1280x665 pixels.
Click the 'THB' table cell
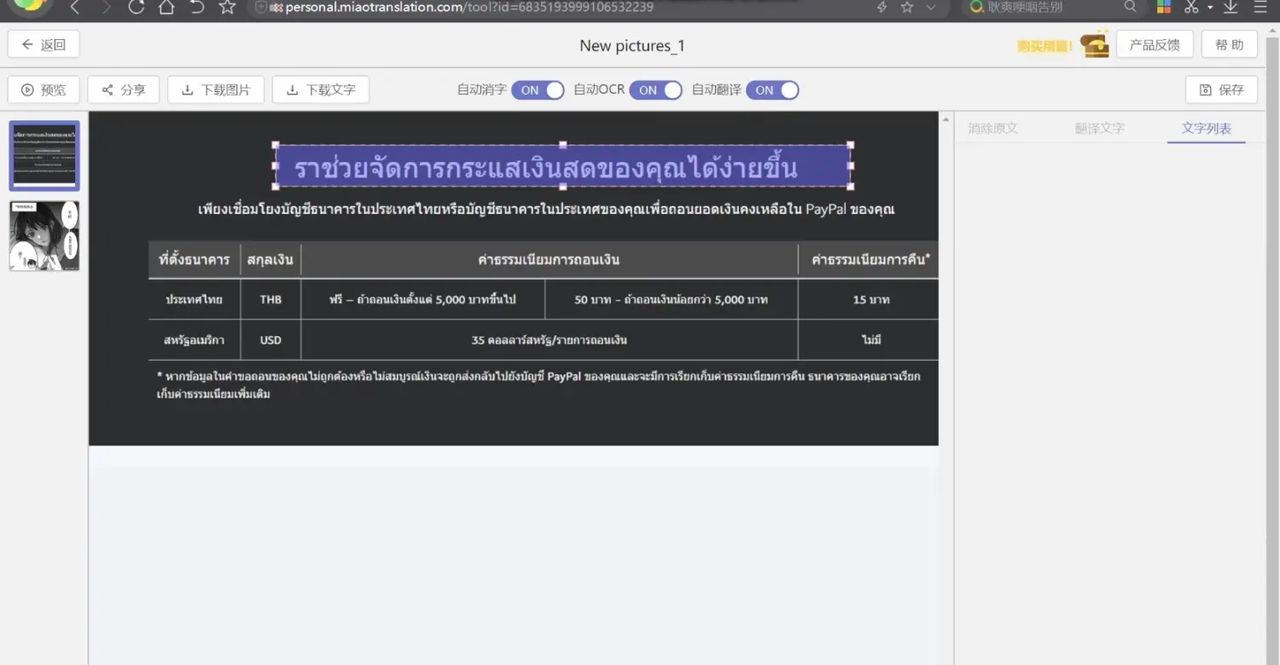pos(271,299)
